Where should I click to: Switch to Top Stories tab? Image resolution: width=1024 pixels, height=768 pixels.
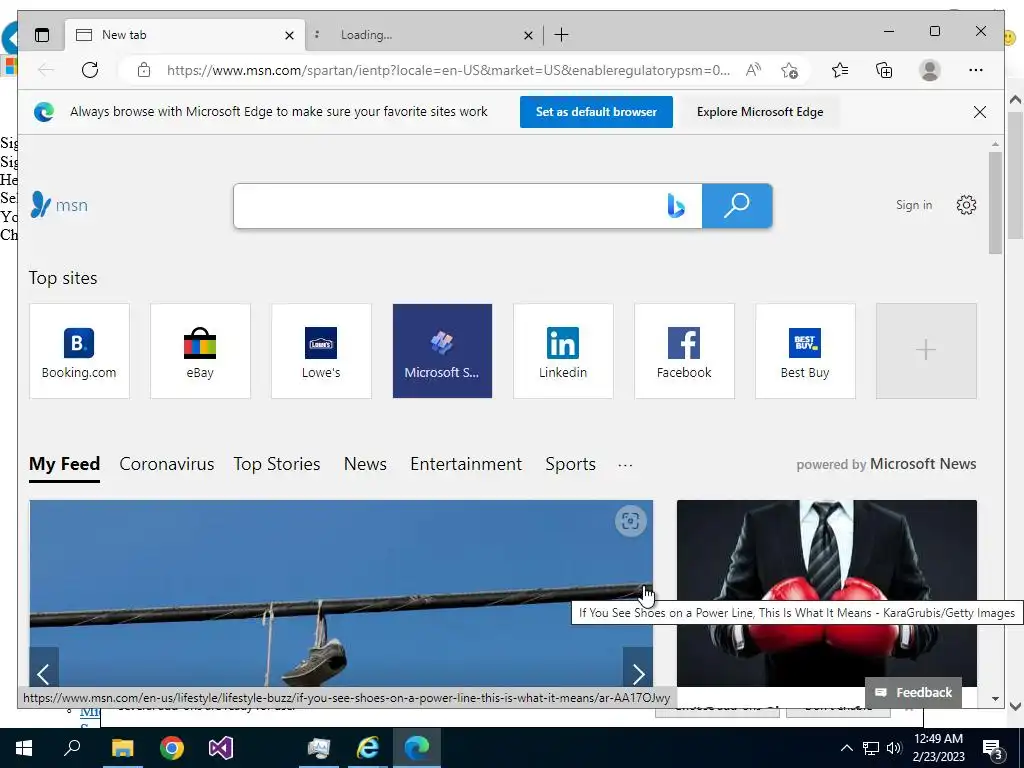click(x=277, y=464)
